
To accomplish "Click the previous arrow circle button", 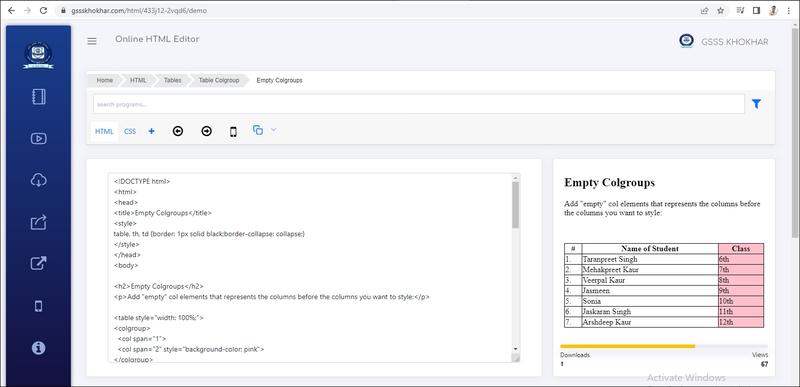I will 178,132.
